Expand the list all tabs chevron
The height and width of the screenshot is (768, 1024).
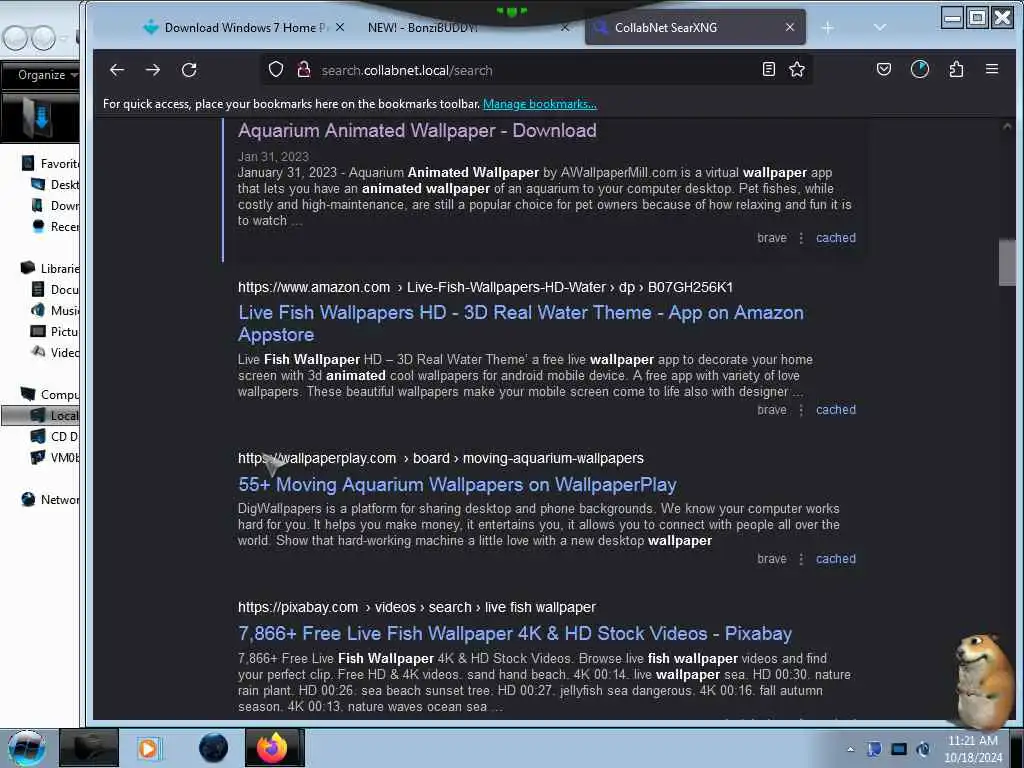click(x=880, y=27)
